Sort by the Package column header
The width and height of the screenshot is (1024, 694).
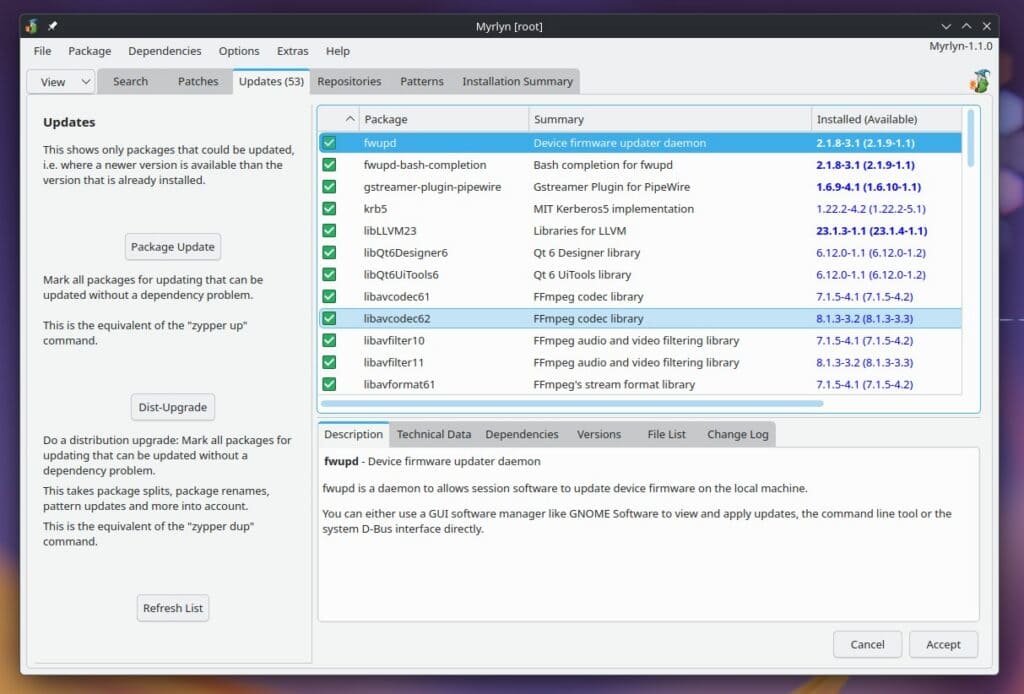(x=444, y=119)
